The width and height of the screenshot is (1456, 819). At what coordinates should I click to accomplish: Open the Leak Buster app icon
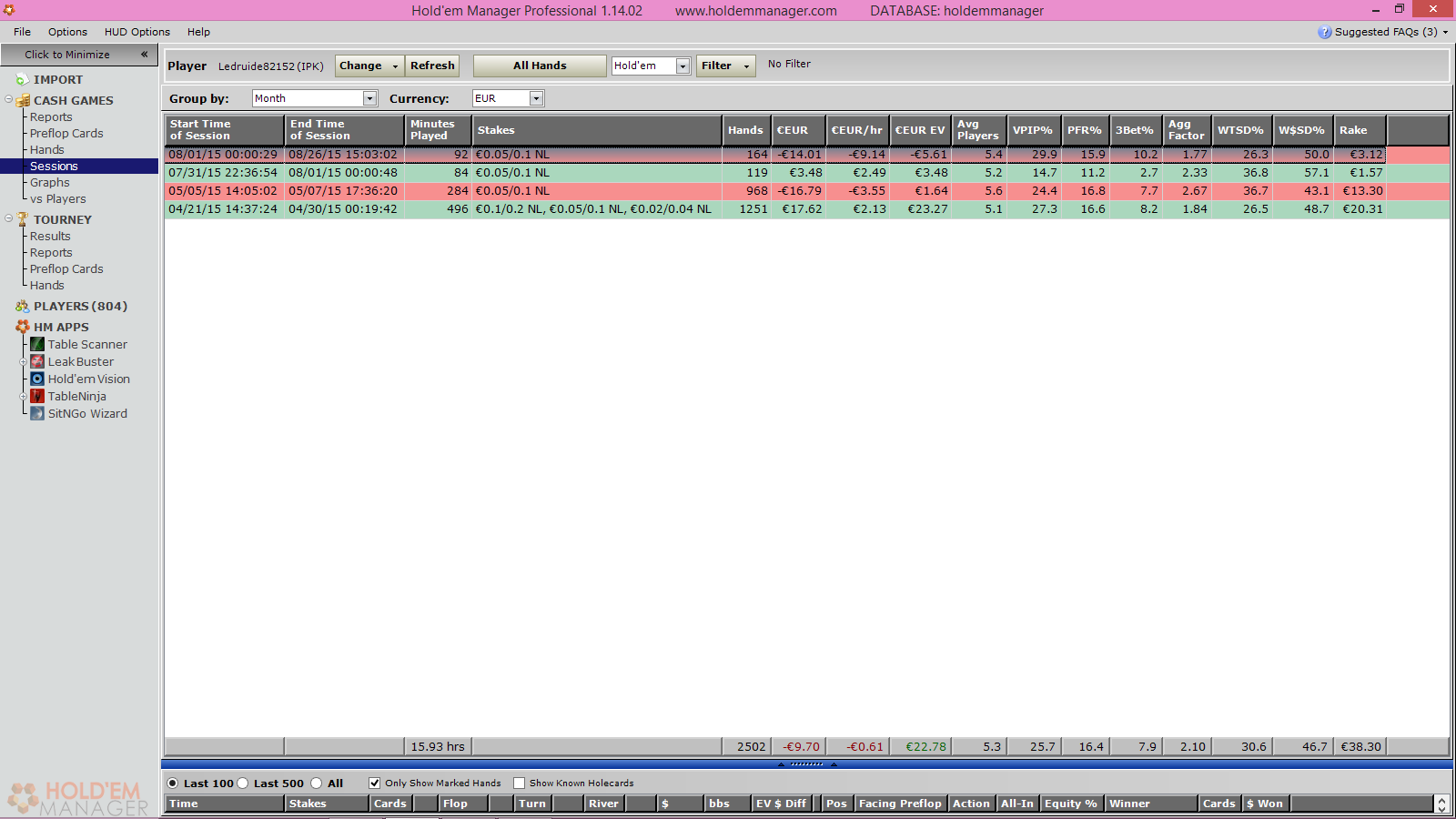(x=37, y=361)
